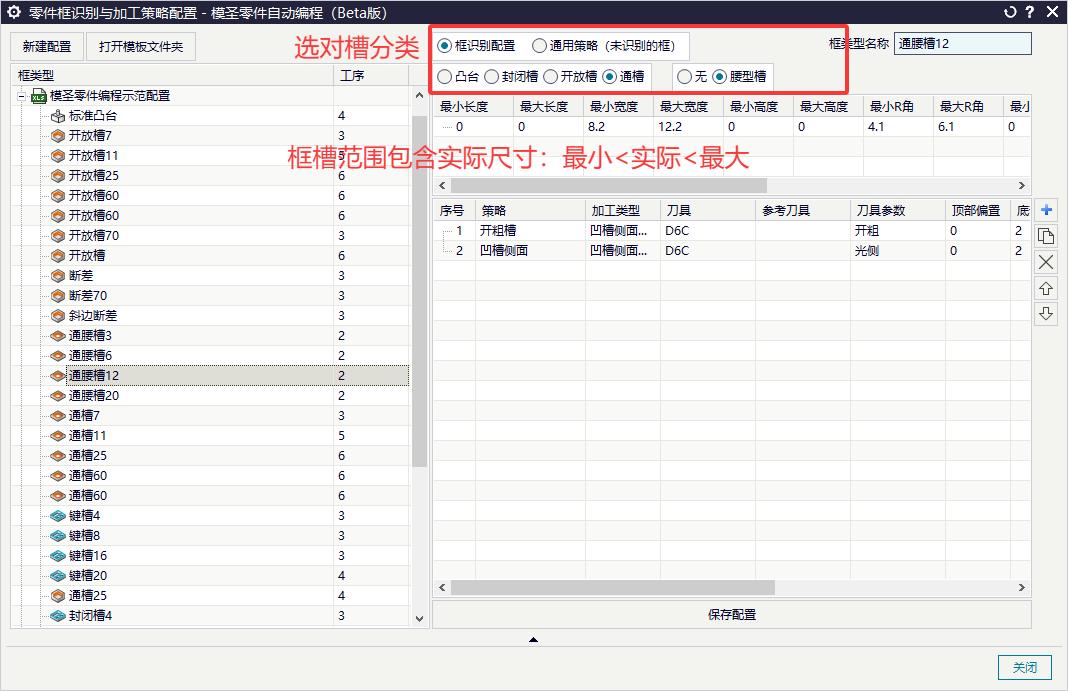Select the 封闭槽 radio option
Screen dimensions: 1068x691
pyautogui.click(x=492, y=77)
